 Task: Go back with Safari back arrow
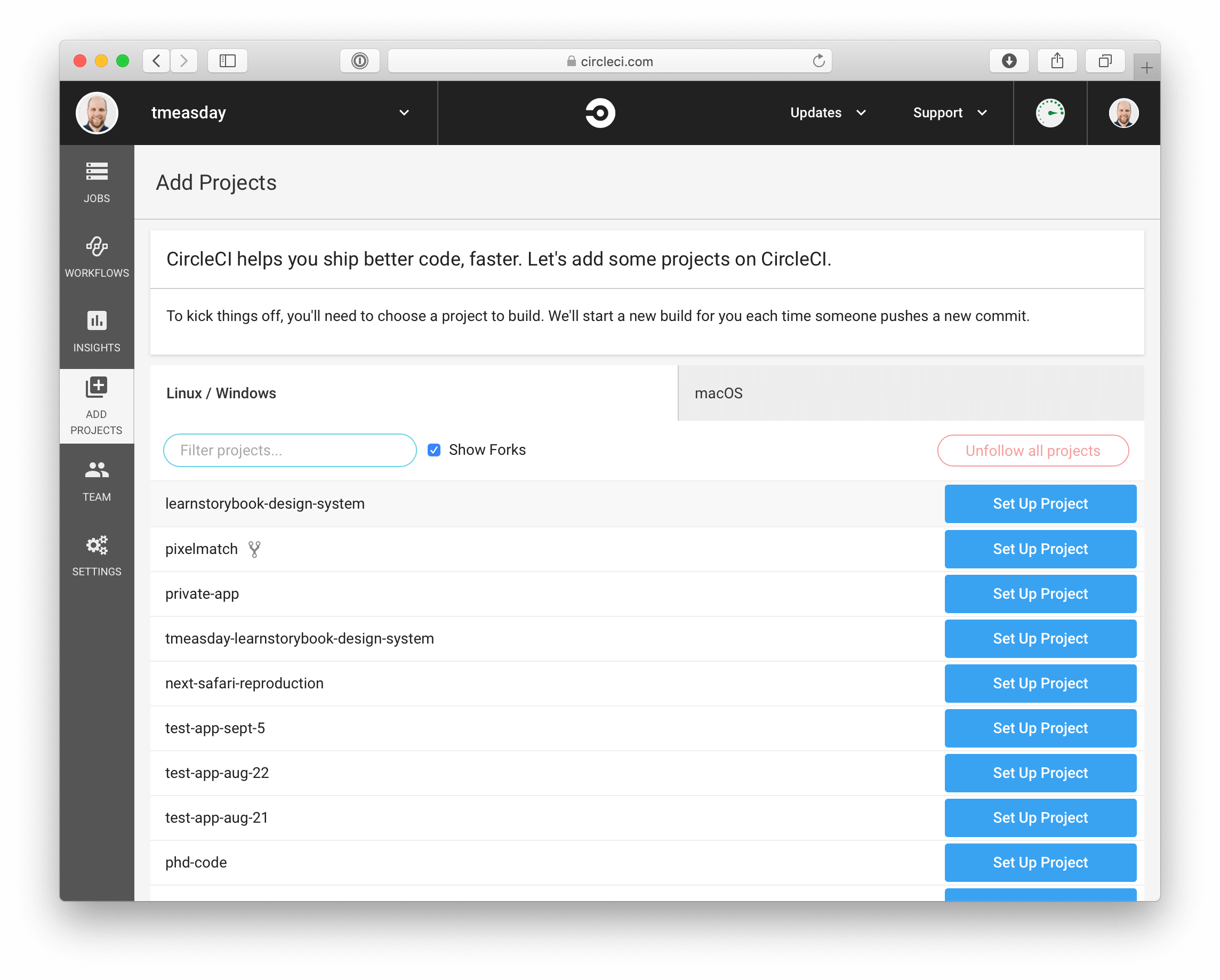[157, 61]
